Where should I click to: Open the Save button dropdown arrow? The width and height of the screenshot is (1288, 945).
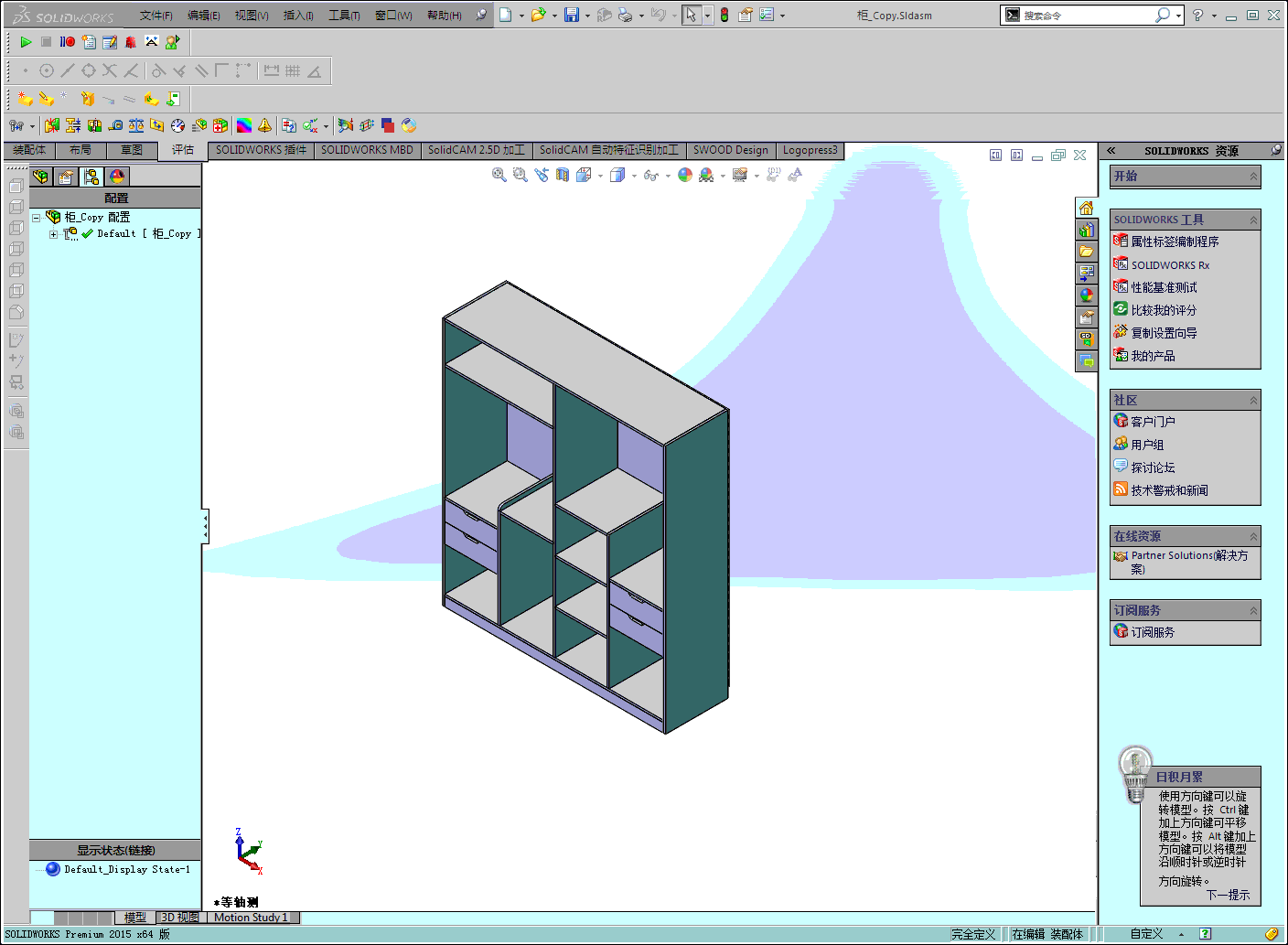click(587, 16)
